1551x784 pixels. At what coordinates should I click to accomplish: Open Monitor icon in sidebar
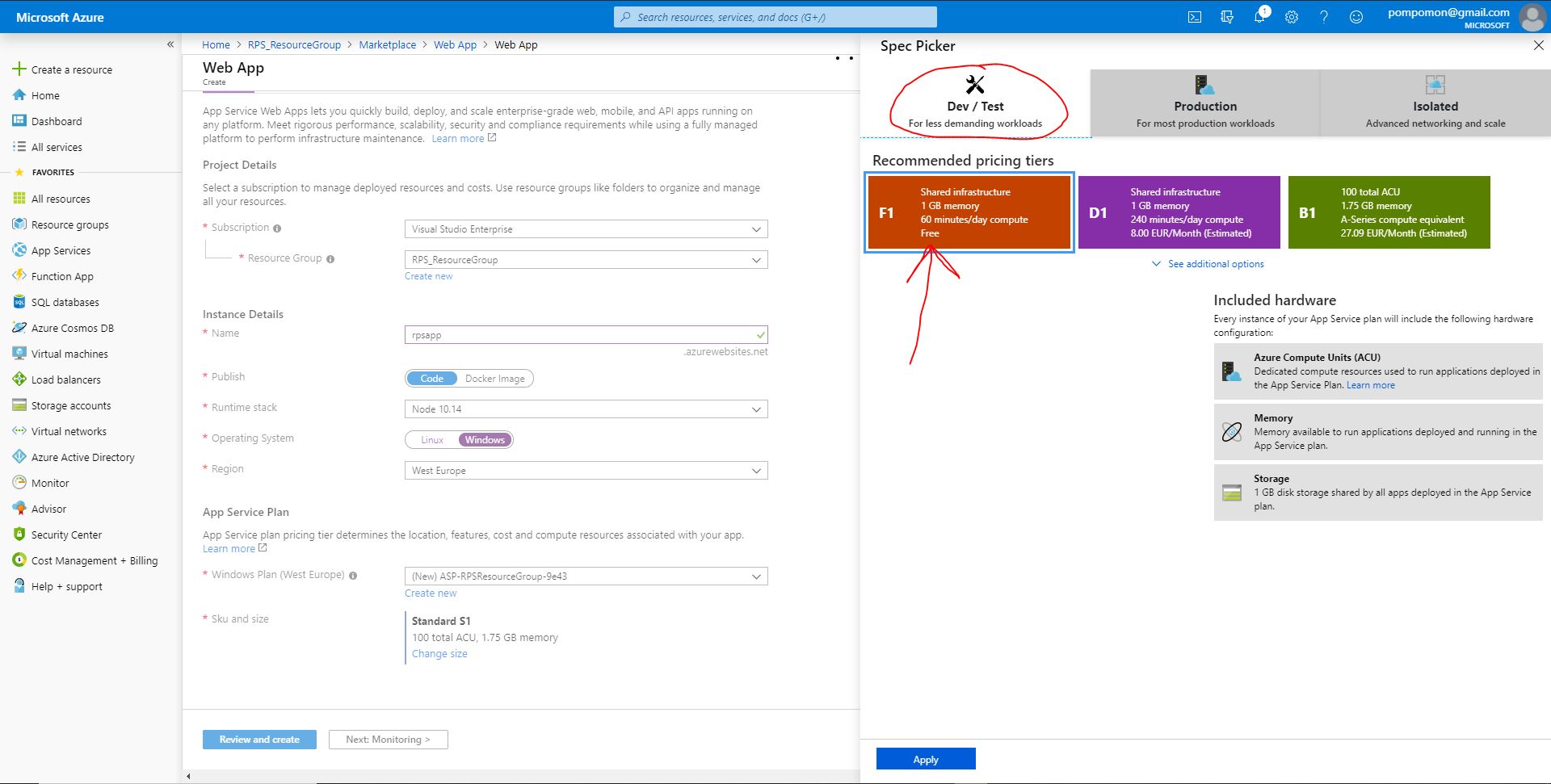tap(19, 483)
